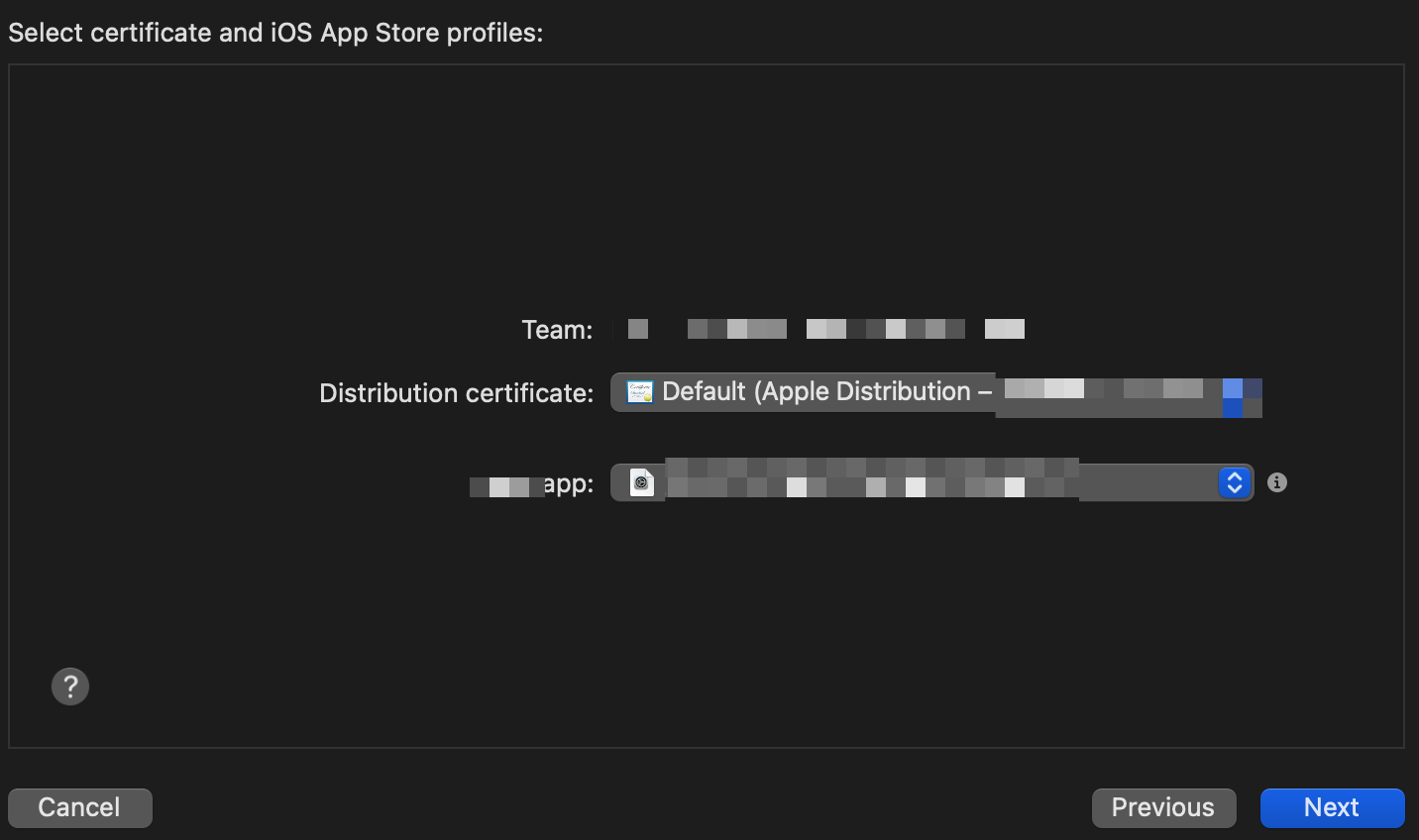This screenshot has height=840, width=1419.
Task: Click the redacted text before the app: label
Action: point(506,486)
